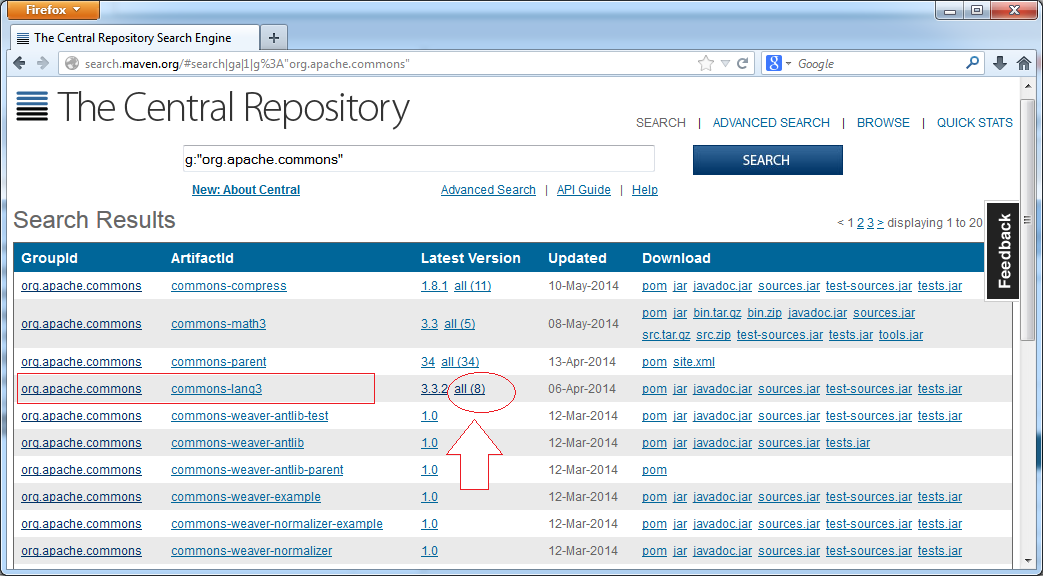Open the commons-weaver-antlib-parent artifact link
Screen dimensions: 1043x576
257,470
